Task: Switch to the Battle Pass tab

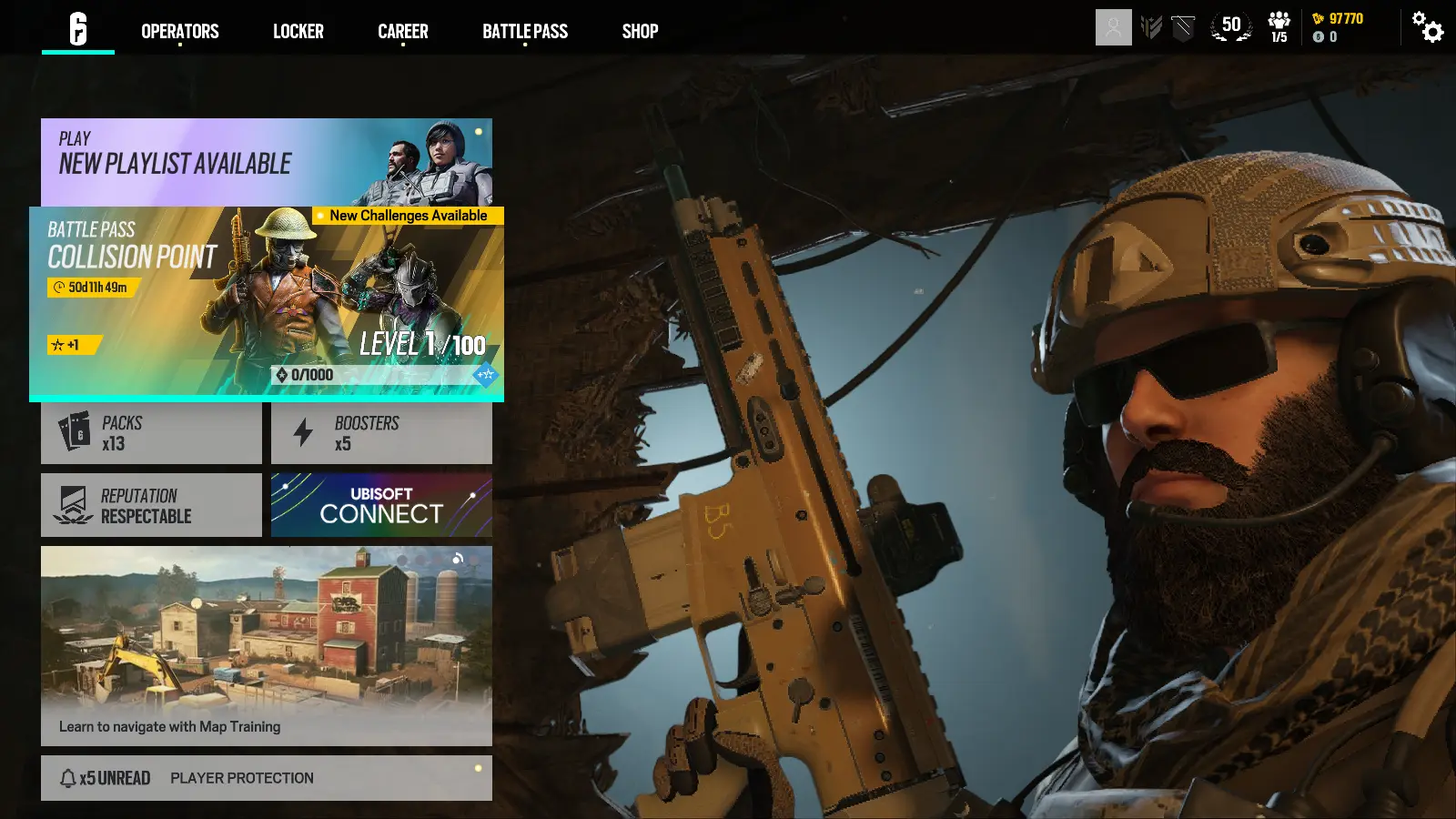Action: pyautogui.click(x=525, y=31)
